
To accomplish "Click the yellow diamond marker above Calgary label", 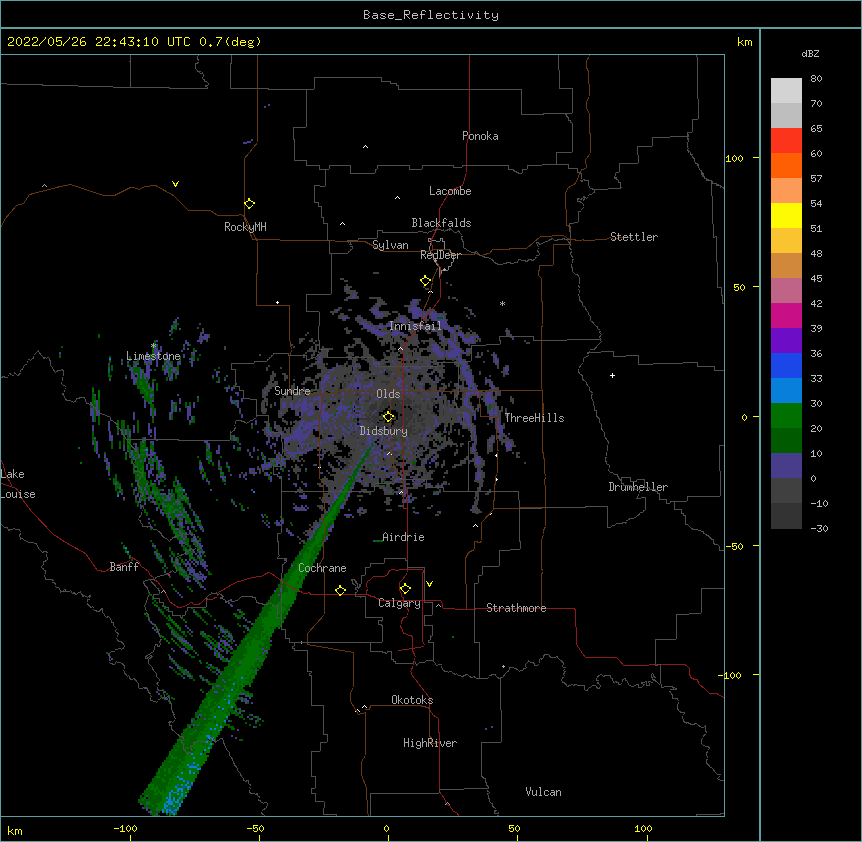I will coord(405,589).
